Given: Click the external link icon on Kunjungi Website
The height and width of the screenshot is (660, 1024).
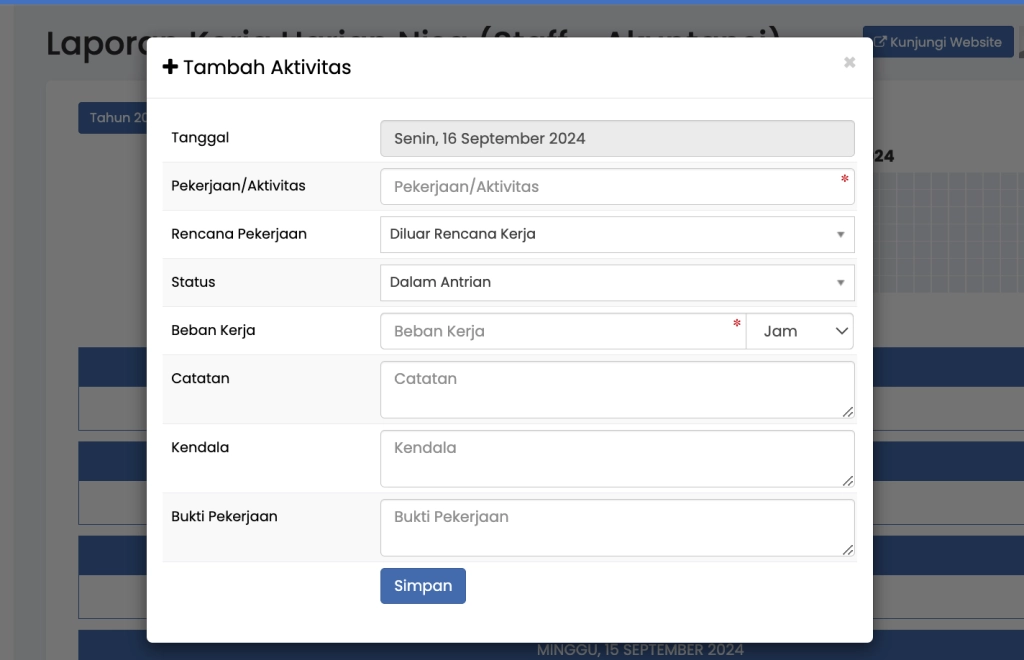Looking at the screenshot, I should (882, 41).
